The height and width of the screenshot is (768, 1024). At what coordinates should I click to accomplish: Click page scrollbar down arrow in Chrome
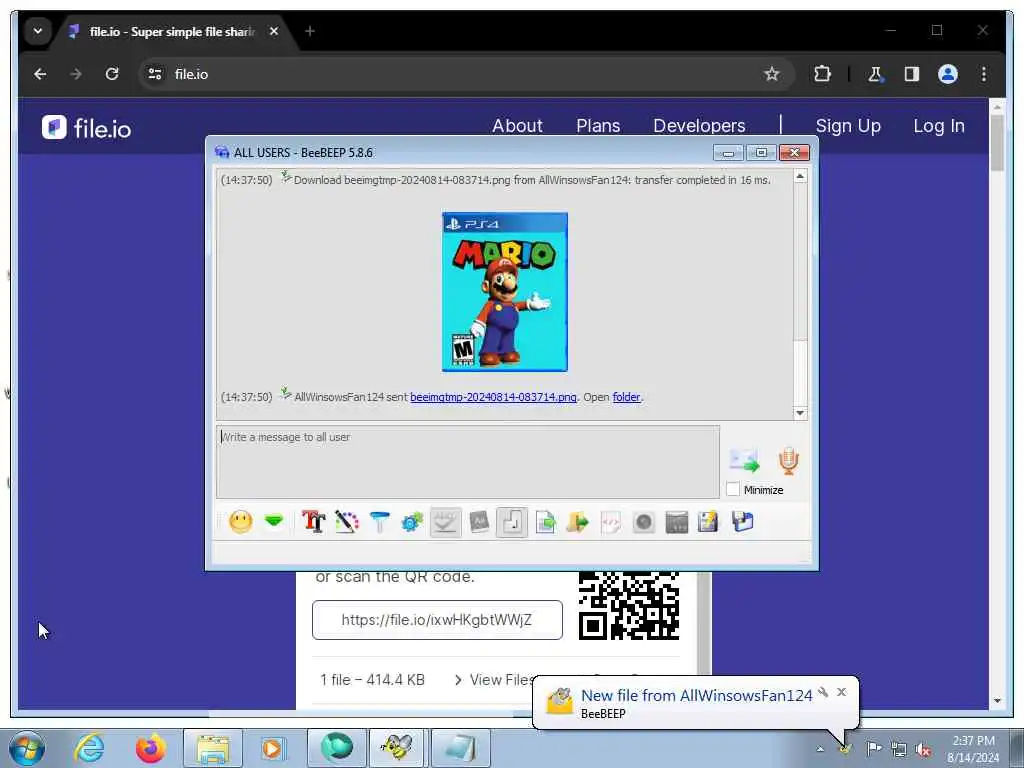997,701
